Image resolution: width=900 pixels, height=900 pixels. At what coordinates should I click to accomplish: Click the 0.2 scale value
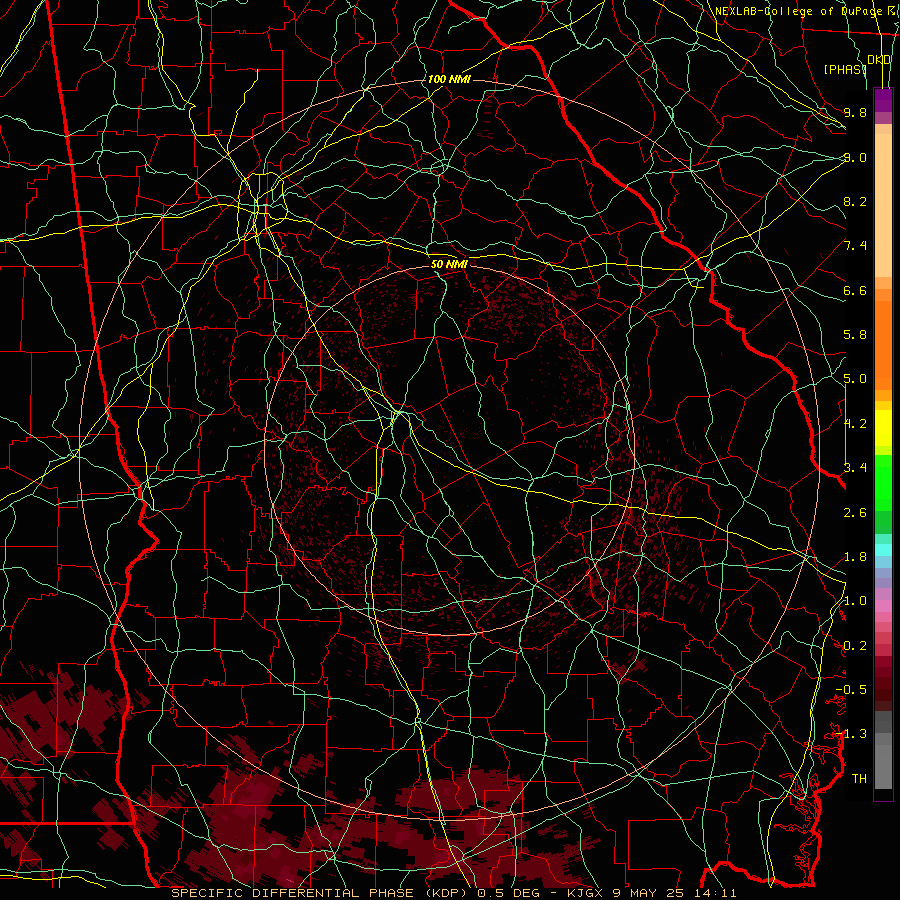855,646
